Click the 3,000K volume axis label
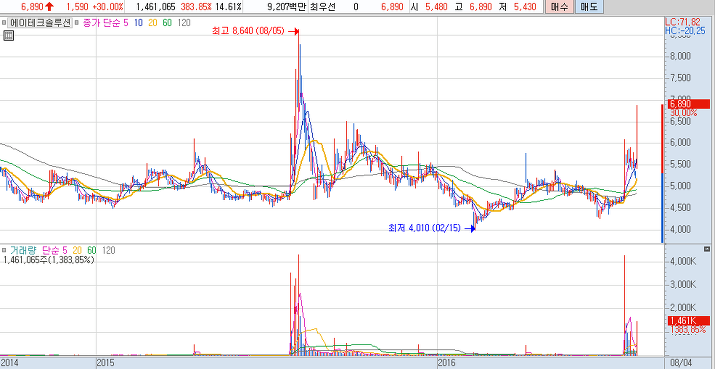715x369 pixels. 684,285
